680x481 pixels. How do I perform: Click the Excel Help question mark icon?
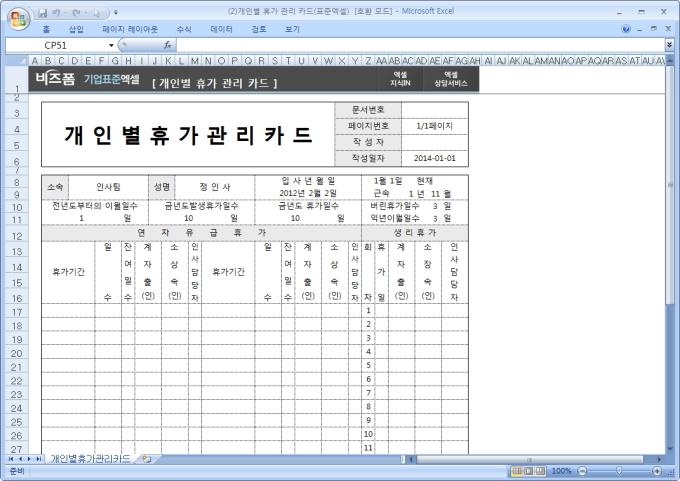point(626,29)
